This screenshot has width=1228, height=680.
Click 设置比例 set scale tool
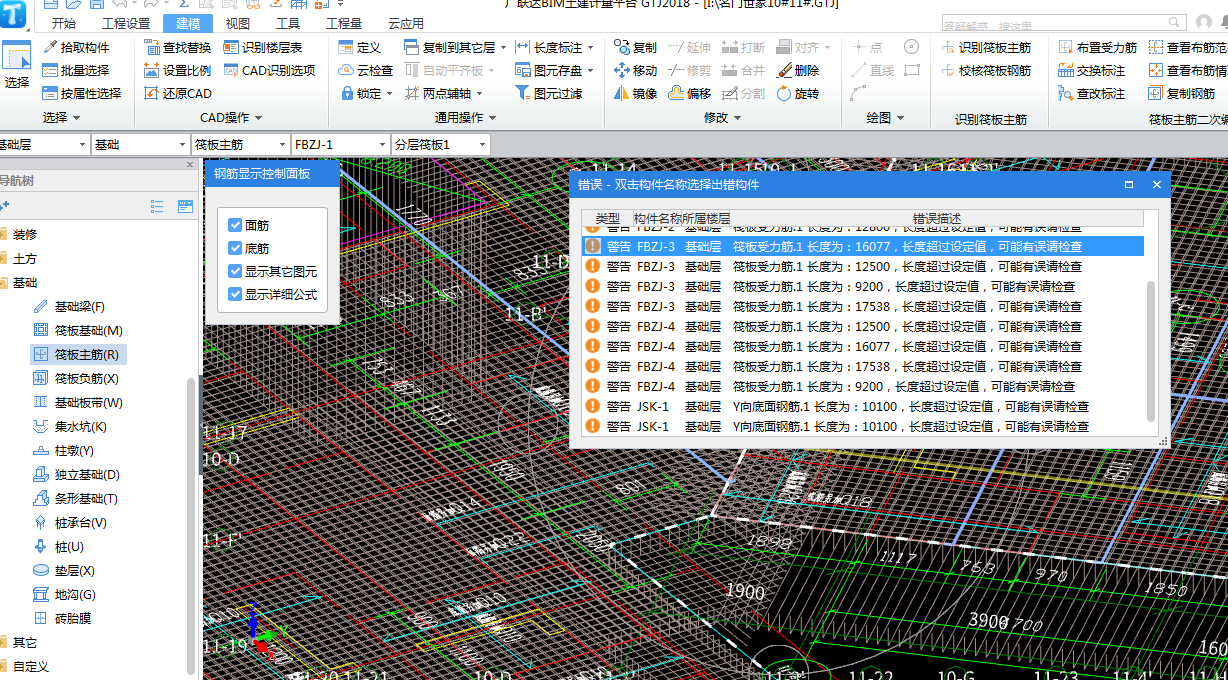177,70
